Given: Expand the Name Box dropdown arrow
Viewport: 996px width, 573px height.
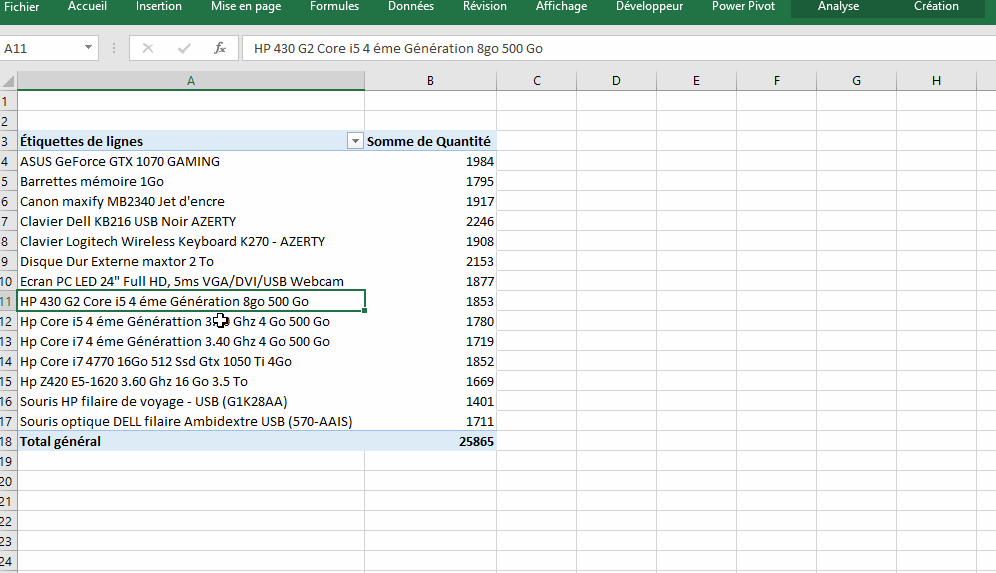Looking at the screenshot, I should coord(88,48).
